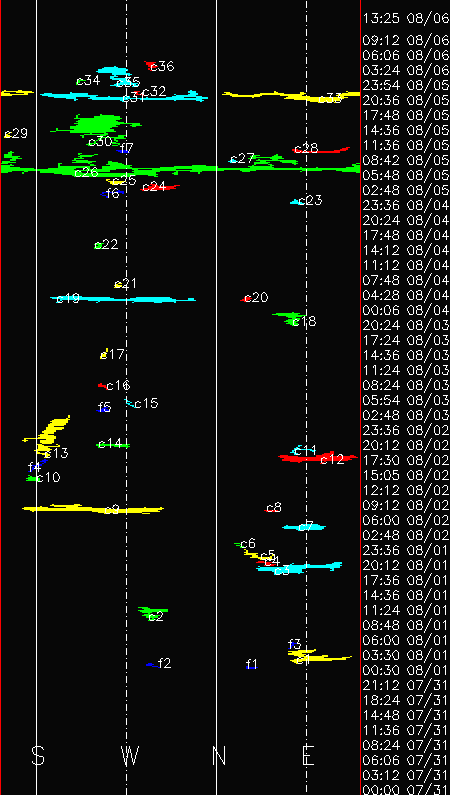
Task: Click the 00:30 08/01 time label
Action: point(406,670)
